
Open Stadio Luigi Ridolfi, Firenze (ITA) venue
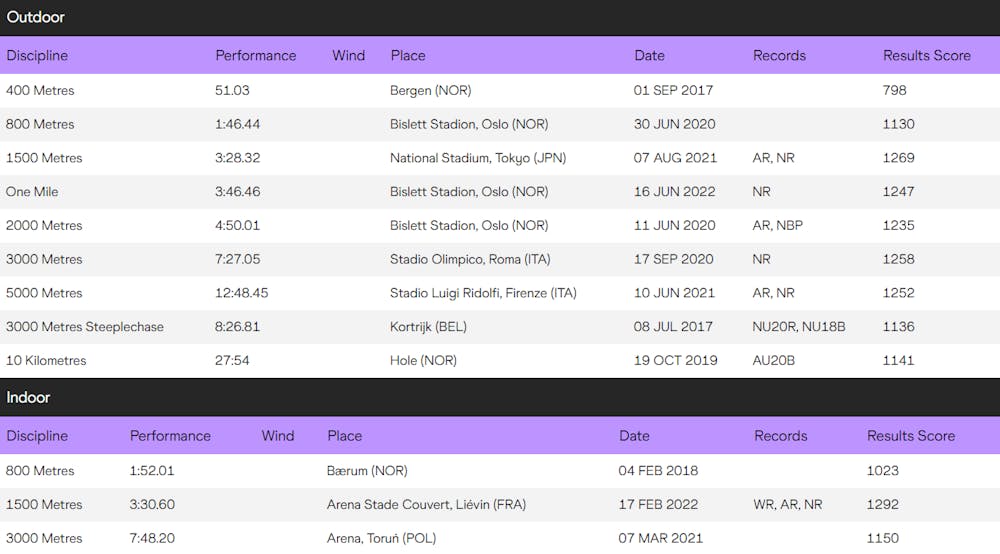pos(483,293)
